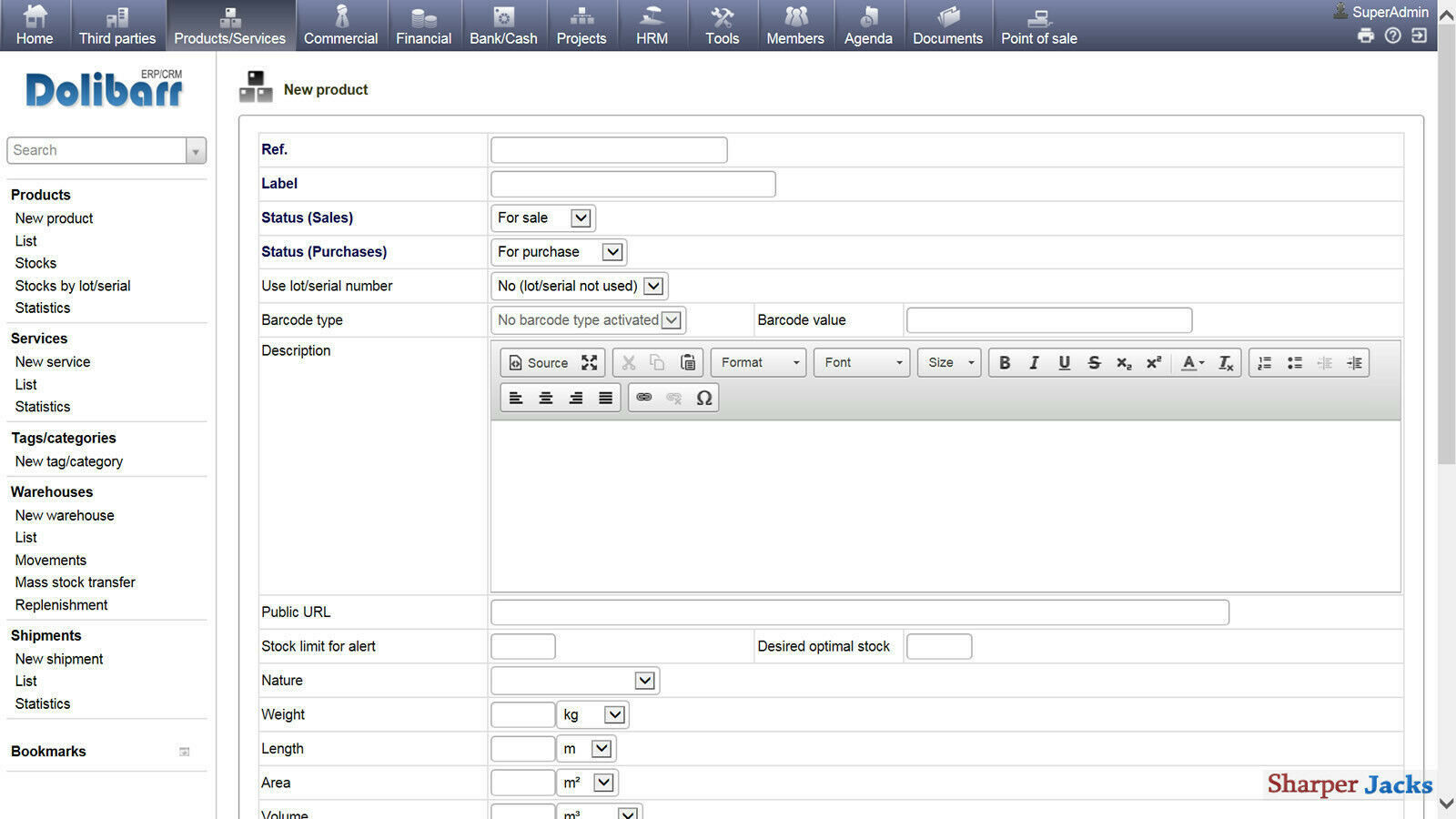Click the Label input field
1456x819 pixels.
633,184
